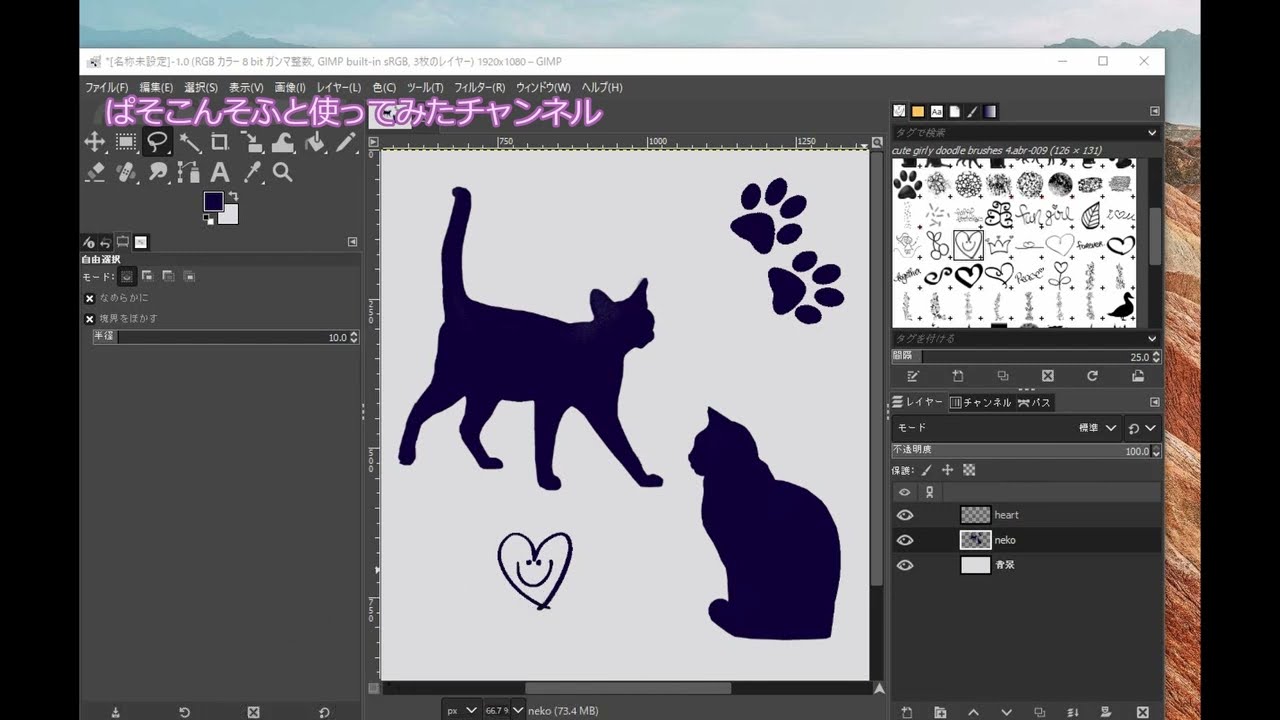The height and width of the screenshot is (720, 1280).
Task: Select the Move tool
Action: (x=95, y=142)
